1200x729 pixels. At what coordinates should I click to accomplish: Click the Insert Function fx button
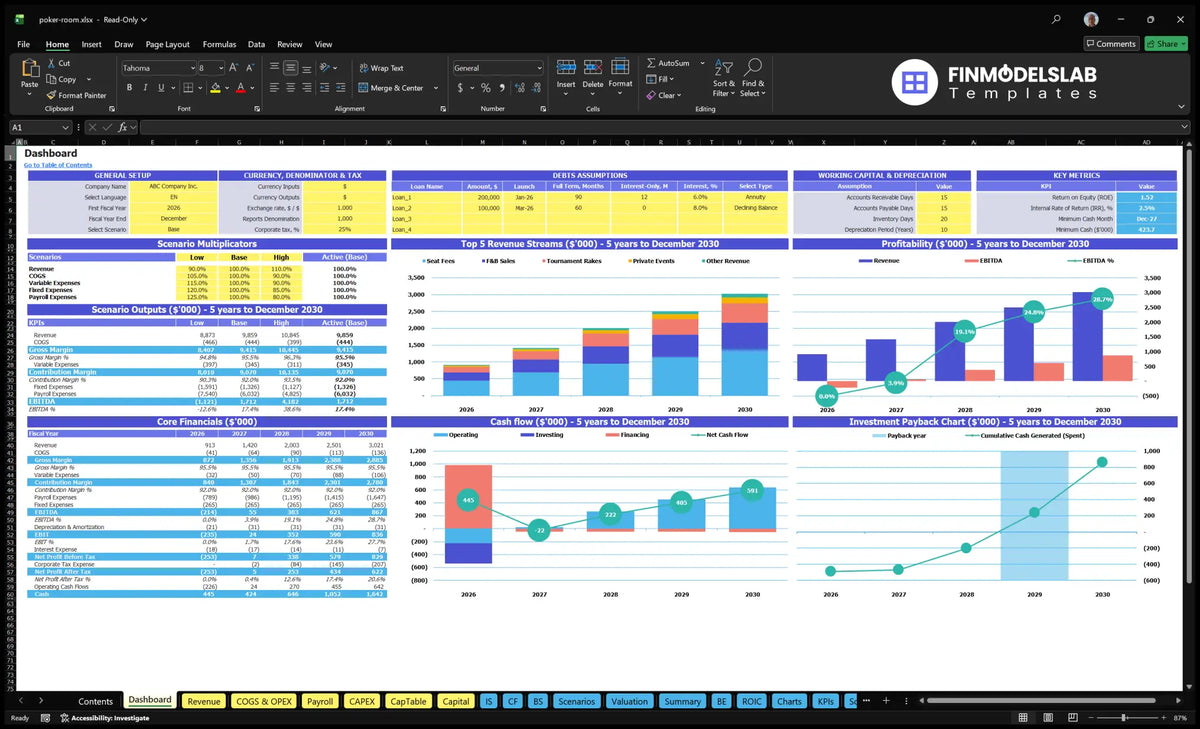(122, 127)
